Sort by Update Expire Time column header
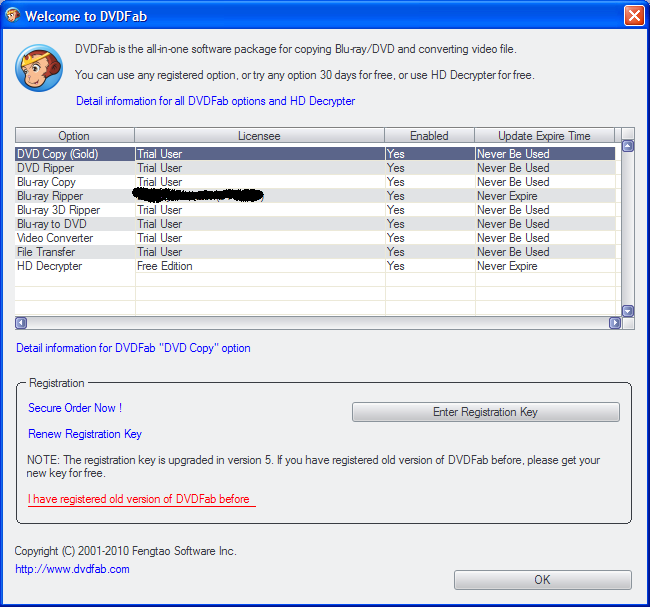Screen dimensions: 650x607 click(x=544, y=136)
